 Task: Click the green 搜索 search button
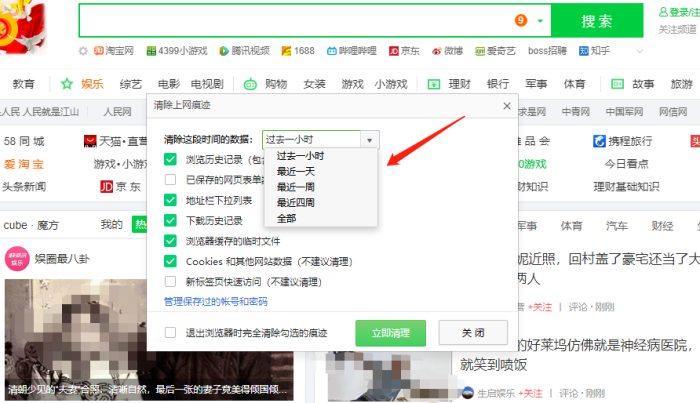click(x=597, y=21)
